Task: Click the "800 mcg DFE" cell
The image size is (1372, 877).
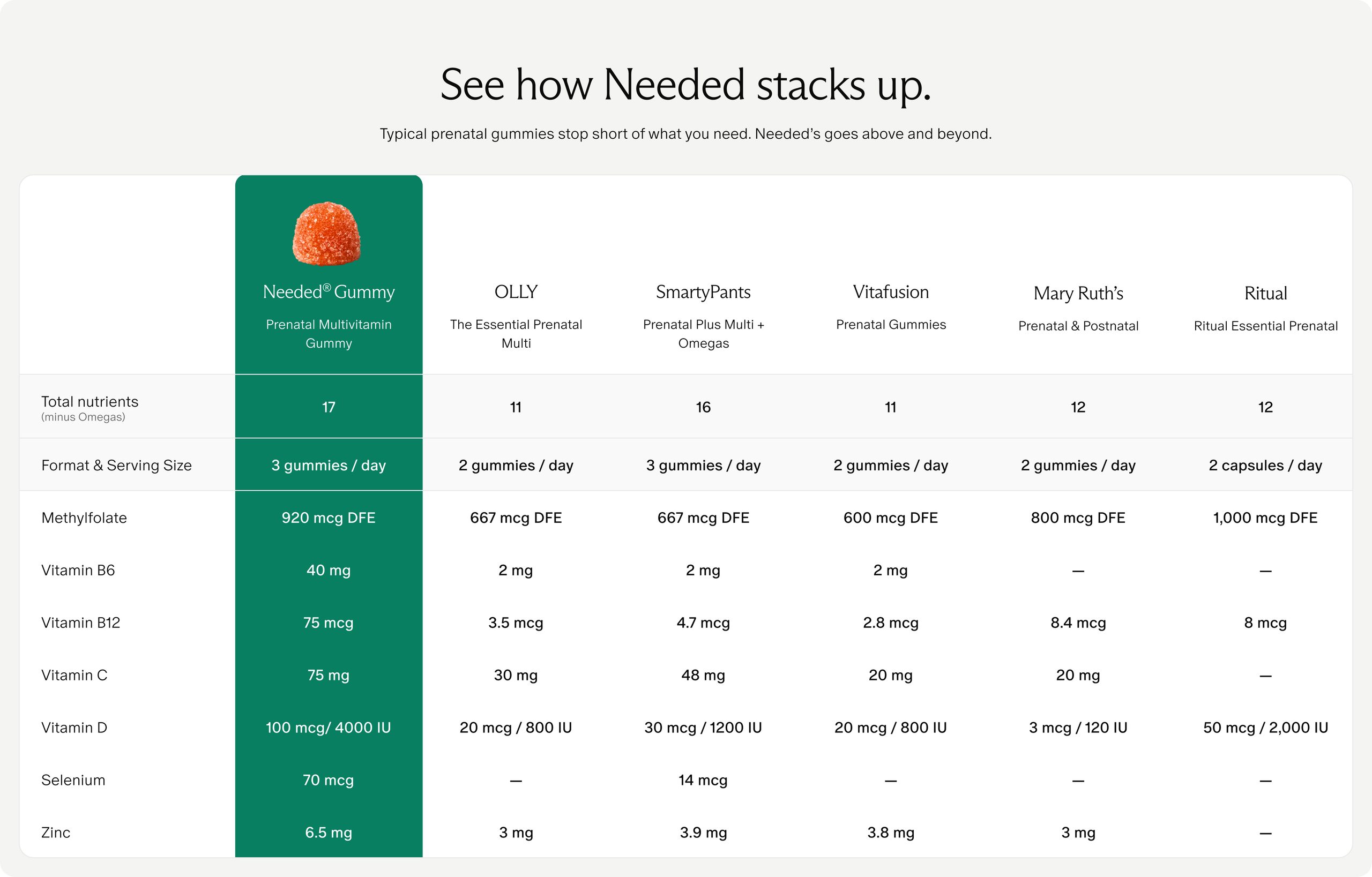Action: point(1078,518)
